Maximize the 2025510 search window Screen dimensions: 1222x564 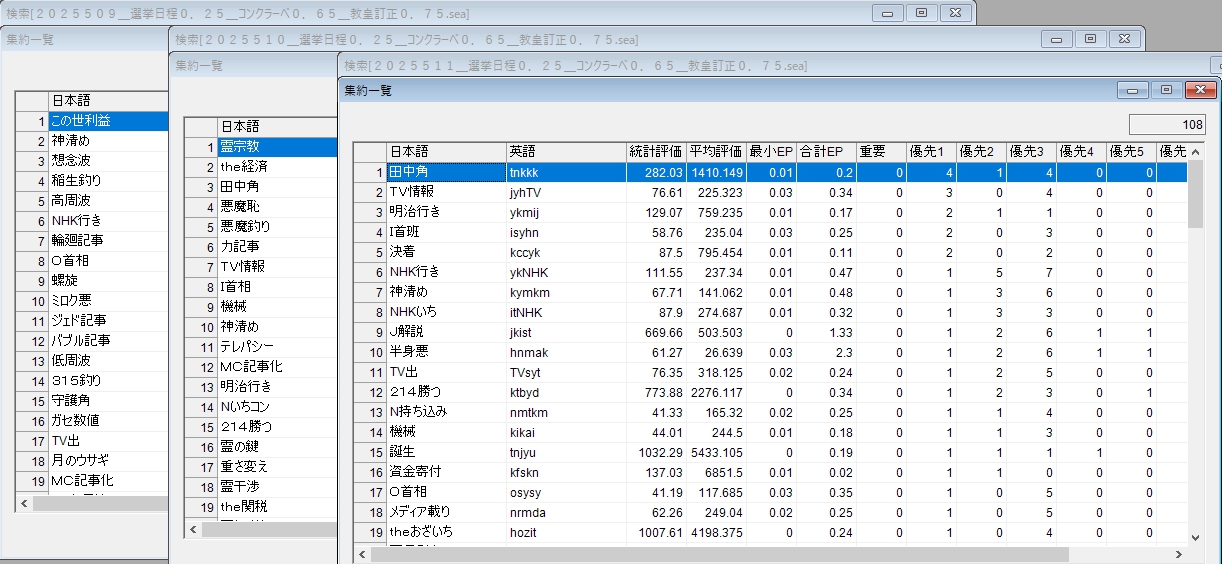pyautogui.click(x=1090, y=39)
